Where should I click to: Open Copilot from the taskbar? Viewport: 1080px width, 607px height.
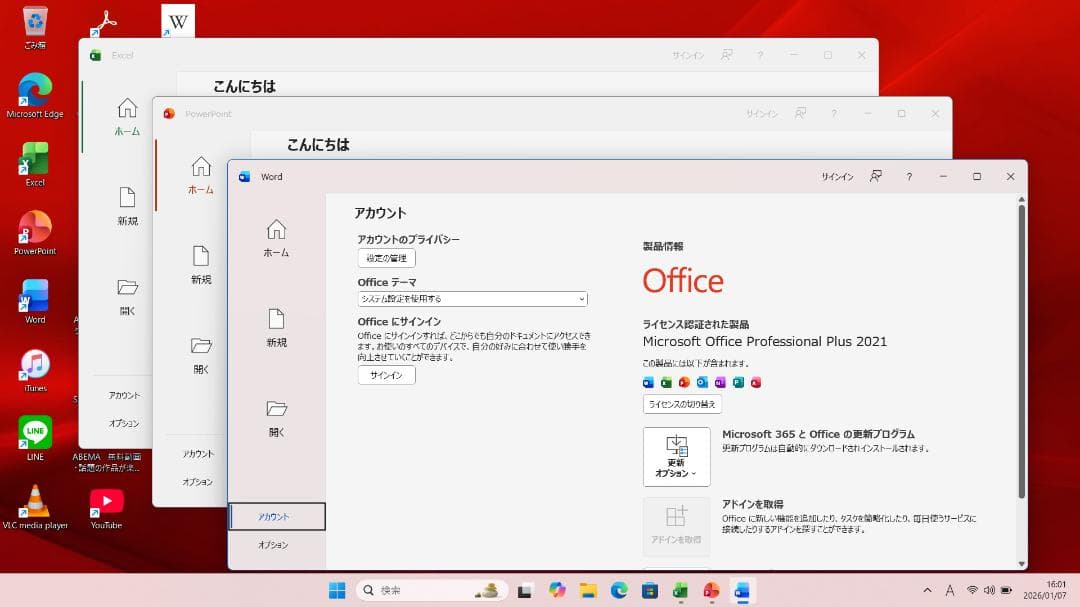(558, 589)
